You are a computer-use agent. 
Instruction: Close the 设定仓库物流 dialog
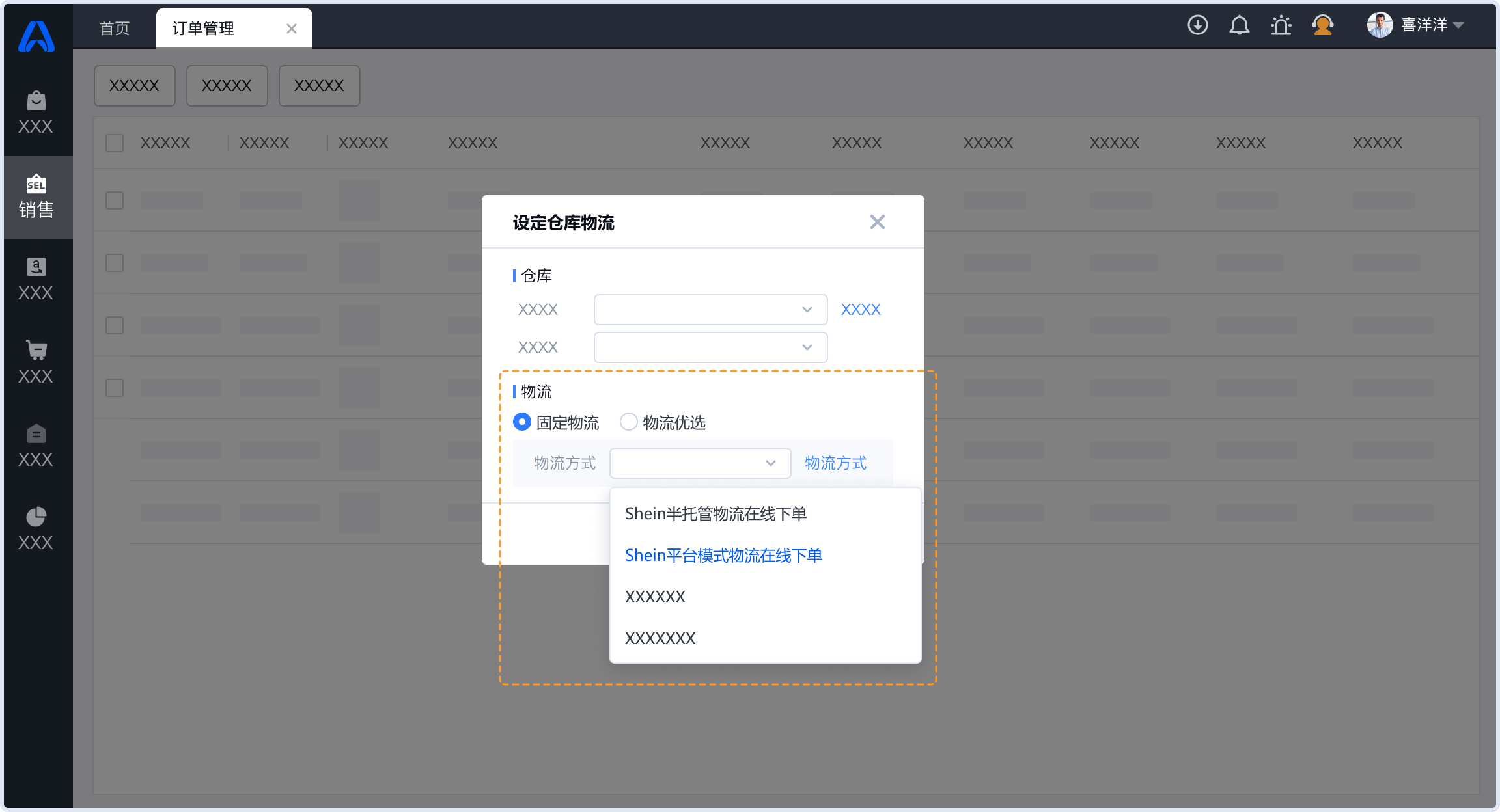click(x=877, y=223)
